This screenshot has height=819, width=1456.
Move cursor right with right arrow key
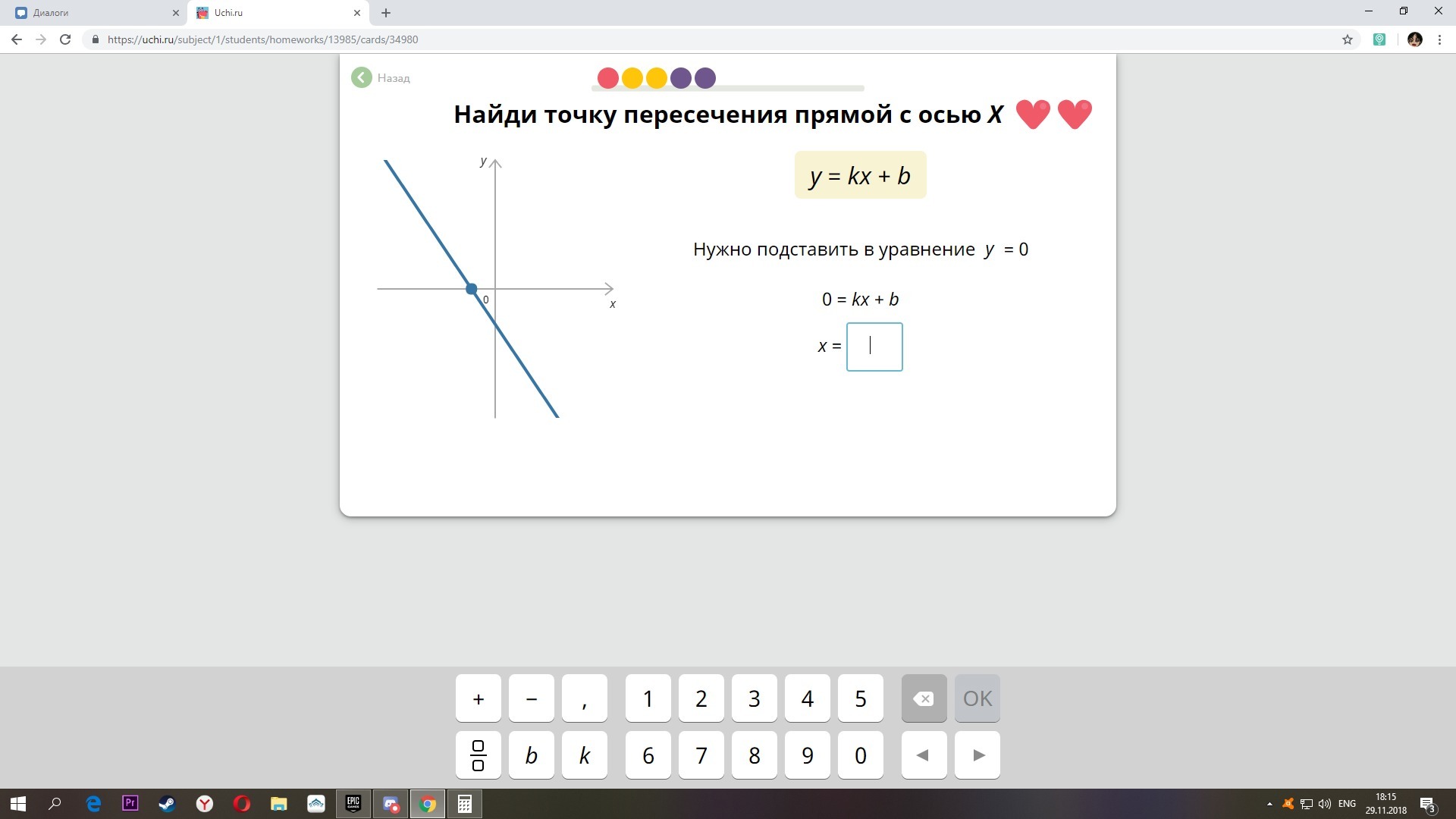[977, 755]
